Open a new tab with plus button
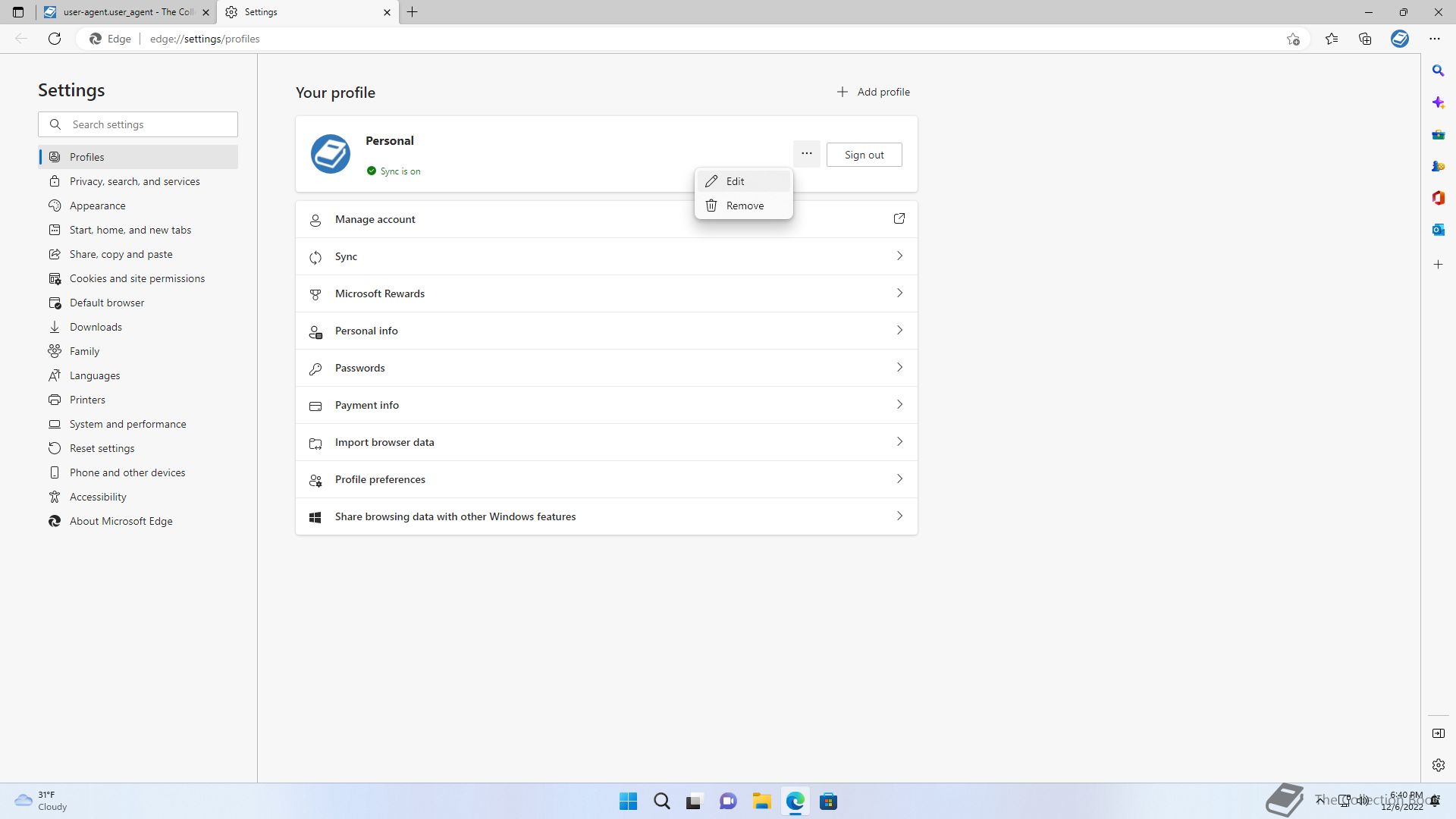The height and width of the screenshot is (819, 1456). pos(413,12)
